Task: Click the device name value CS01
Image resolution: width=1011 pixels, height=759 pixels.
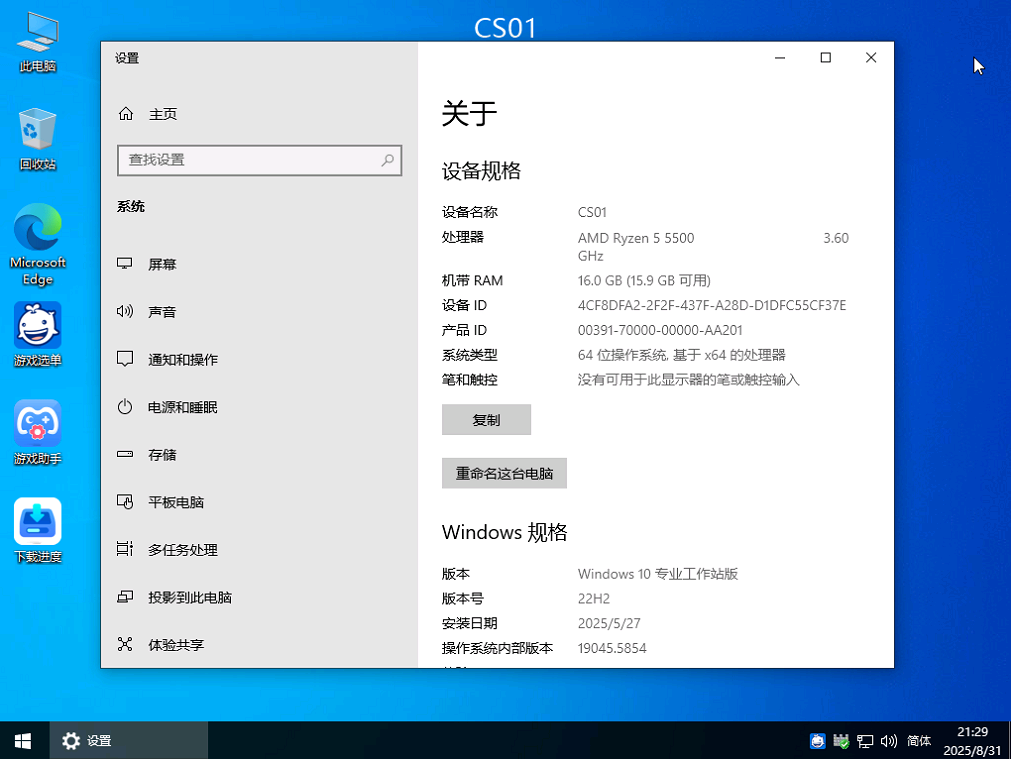Action: (592, 212)
